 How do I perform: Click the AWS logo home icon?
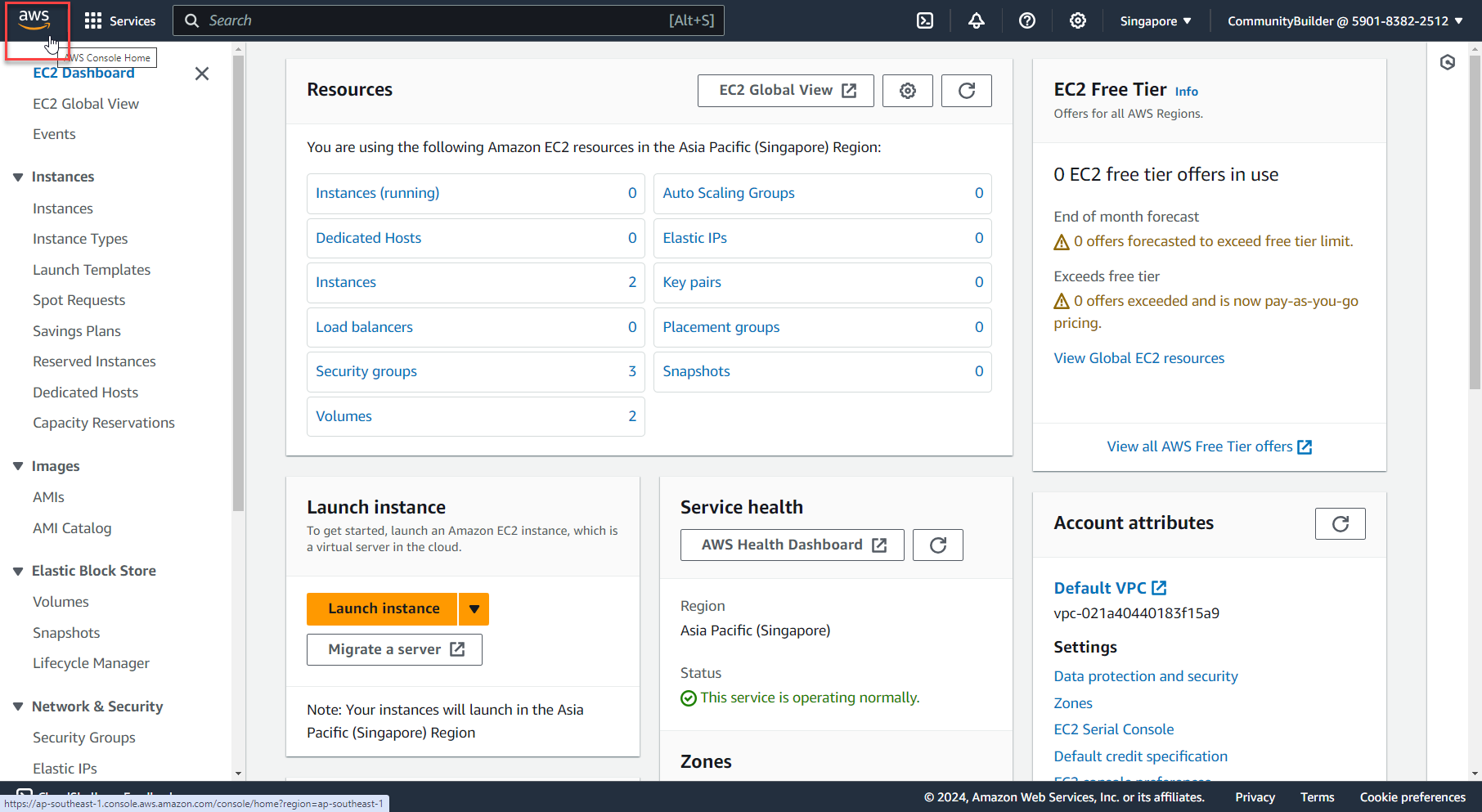coord(34,20)
